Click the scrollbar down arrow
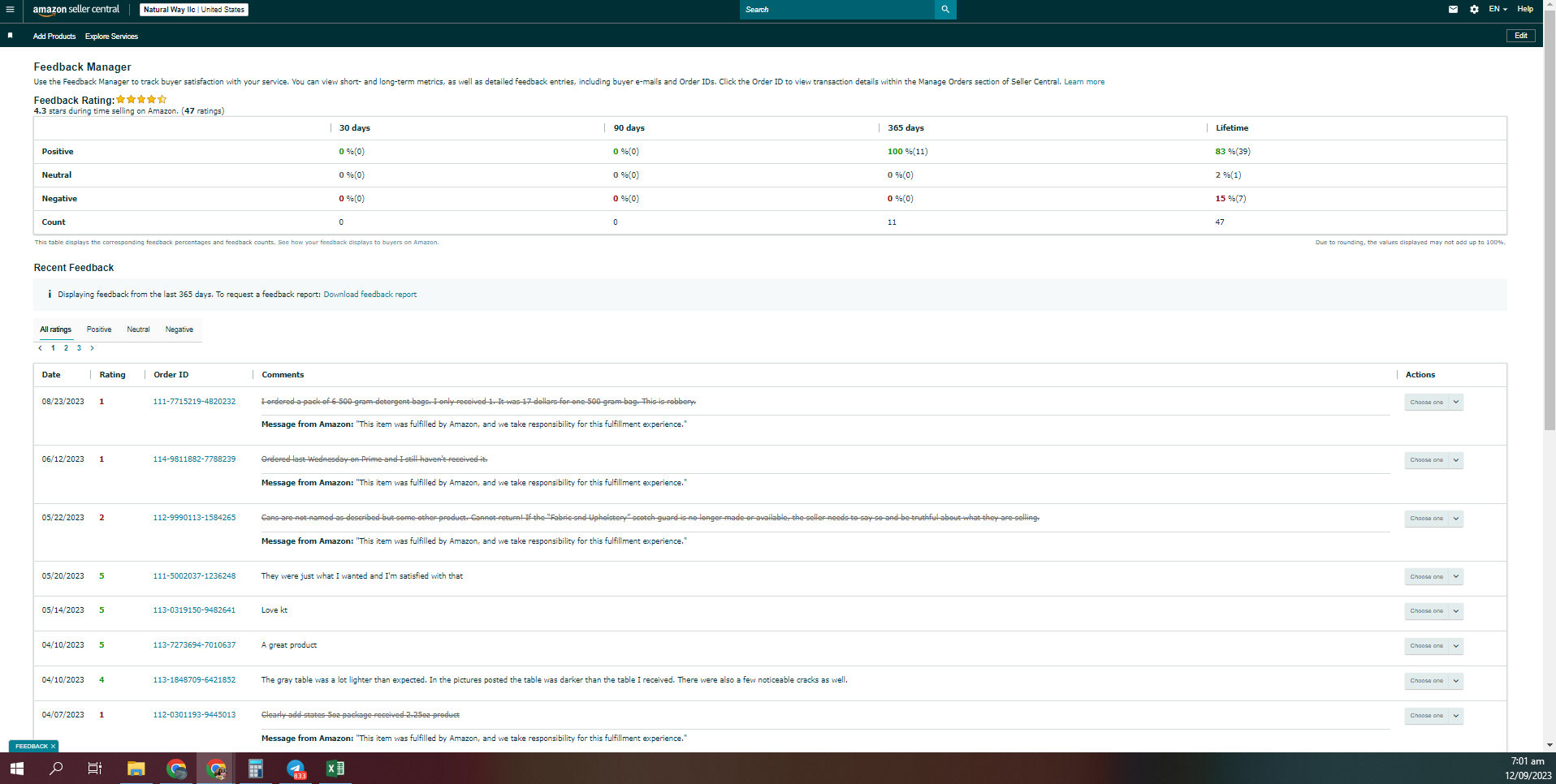1556x784 pixels. (1550, 745)
